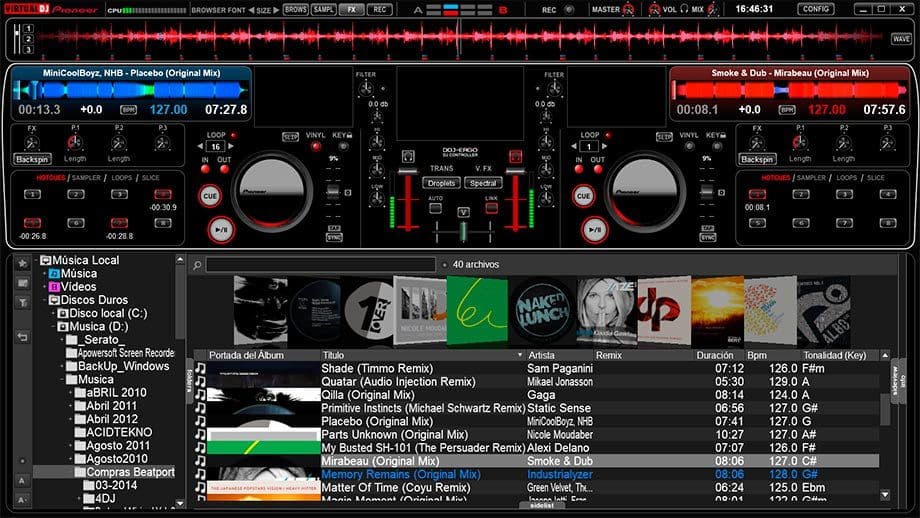The height and width of the screenshot is (518, 920).
Task: Toggle the AUTO crossfade button
Action: (x=435, y=208)
